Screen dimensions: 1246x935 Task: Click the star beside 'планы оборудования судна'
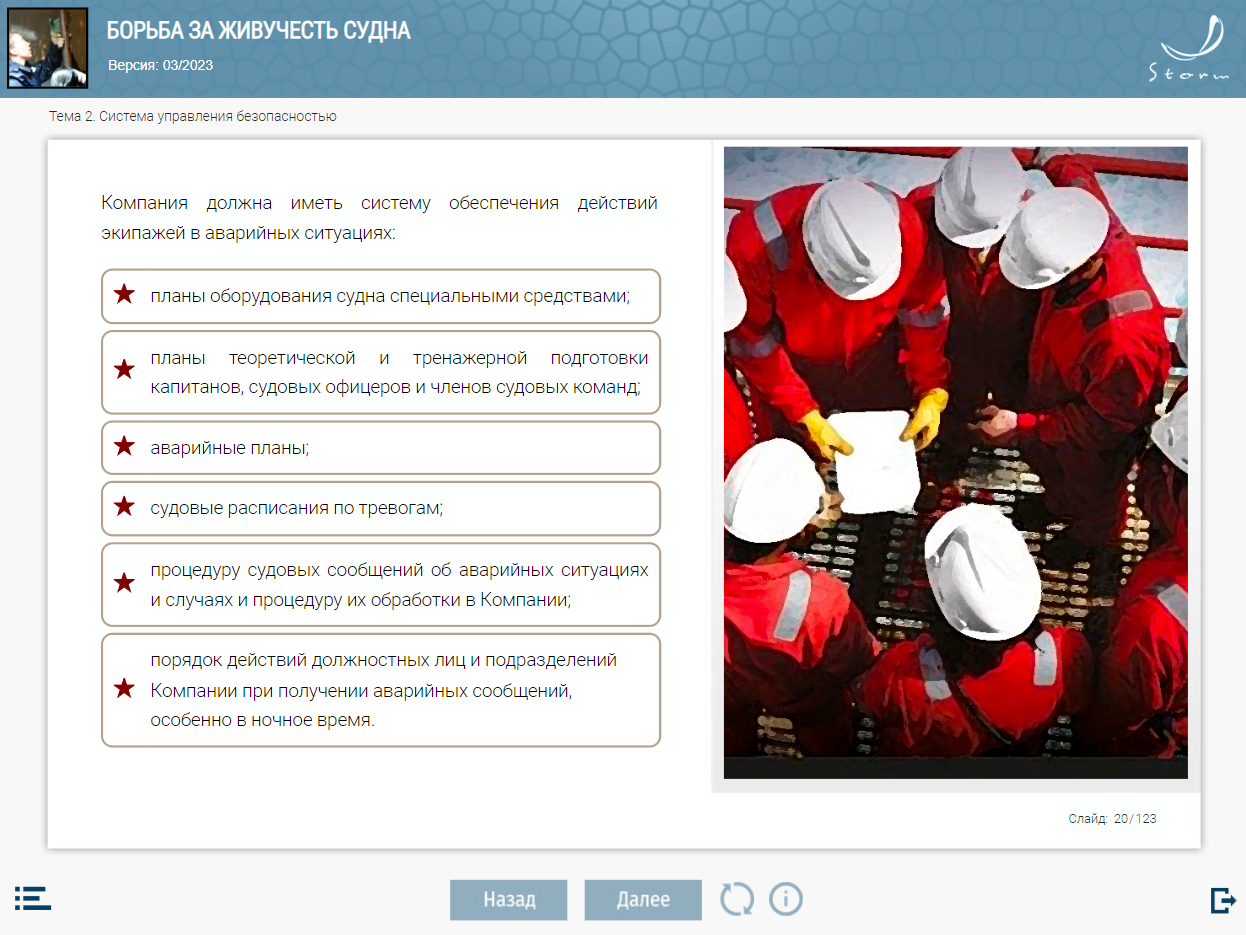tap(124, 294)
